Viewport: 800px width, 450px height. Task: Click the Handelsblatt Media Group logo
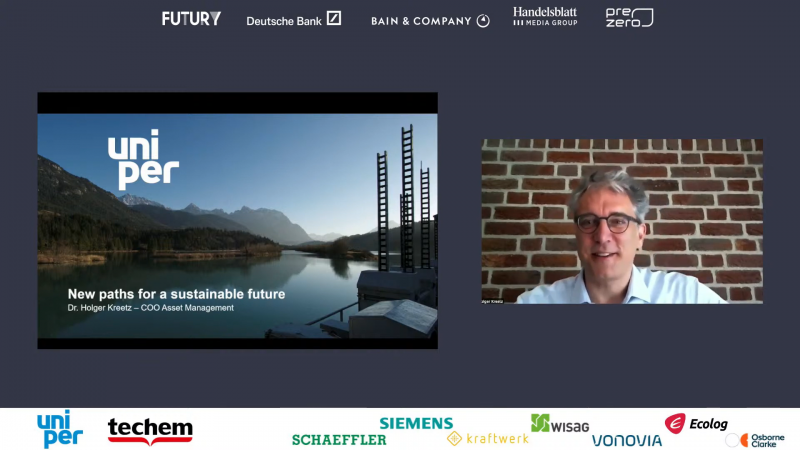click(x=545, y=16)
